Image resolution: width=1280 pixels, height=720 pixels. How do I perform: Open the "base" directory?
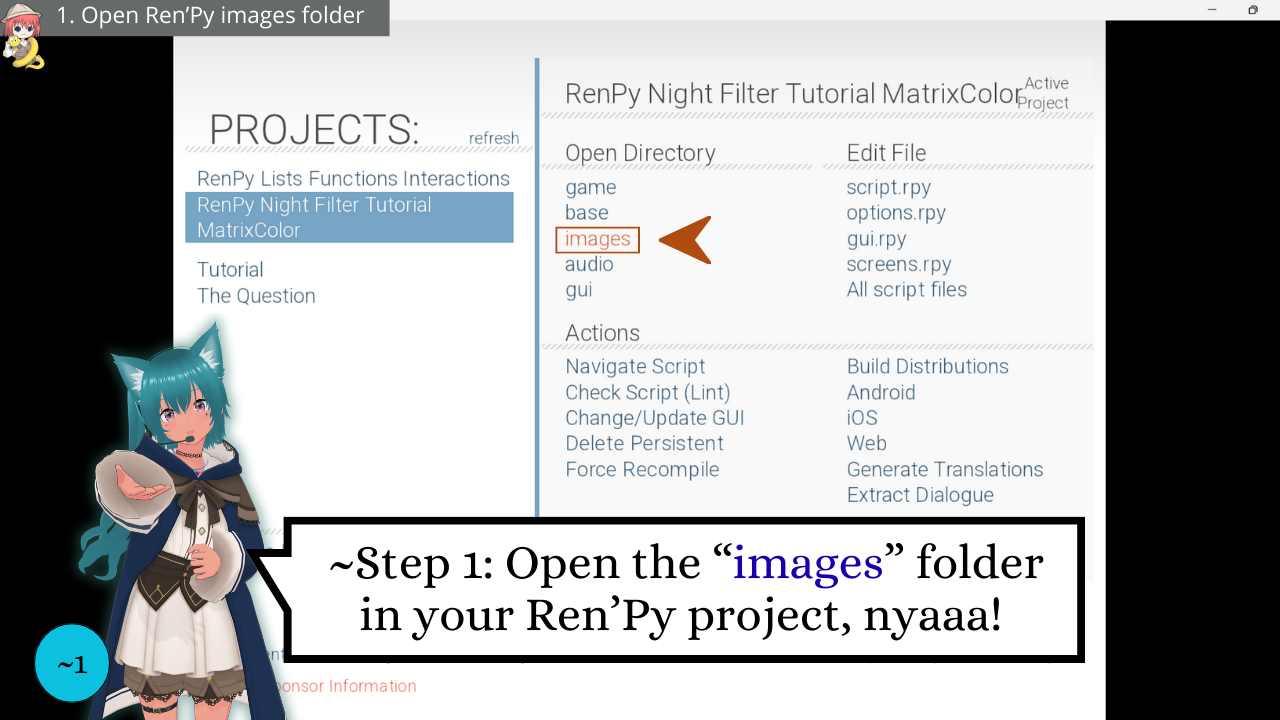tap(586, 212)
